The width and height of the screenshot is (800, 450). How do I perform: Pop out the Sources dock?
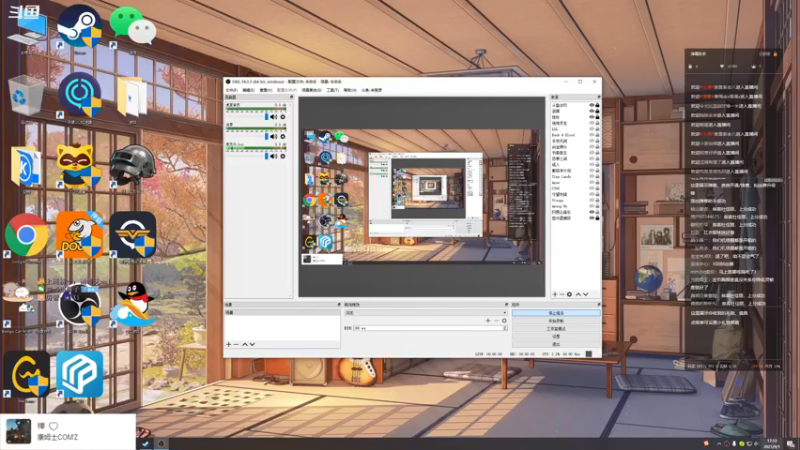[x=598, y=97]
